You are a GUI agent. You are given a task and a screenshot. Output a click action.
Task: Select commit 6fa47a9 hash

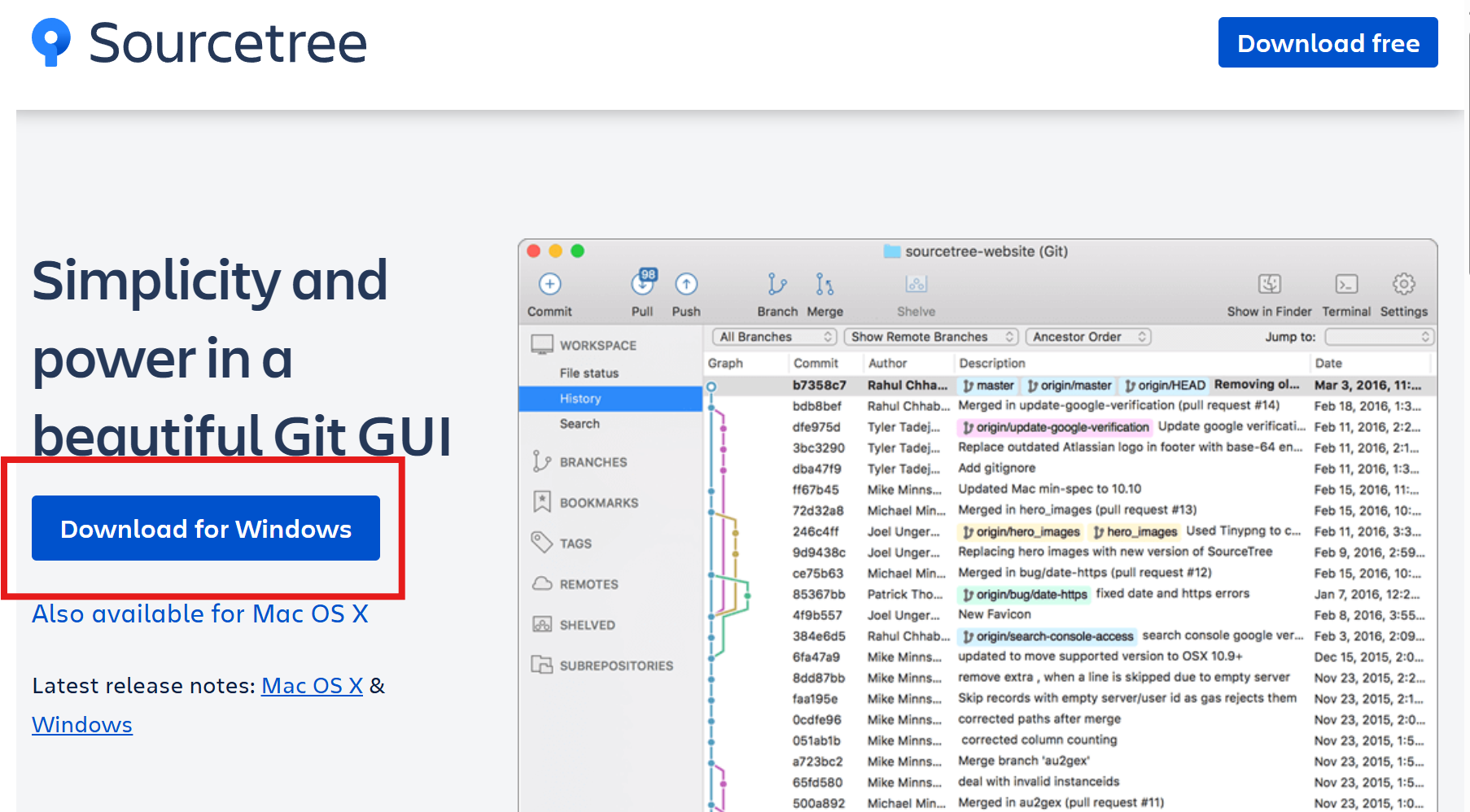[816, 657]
